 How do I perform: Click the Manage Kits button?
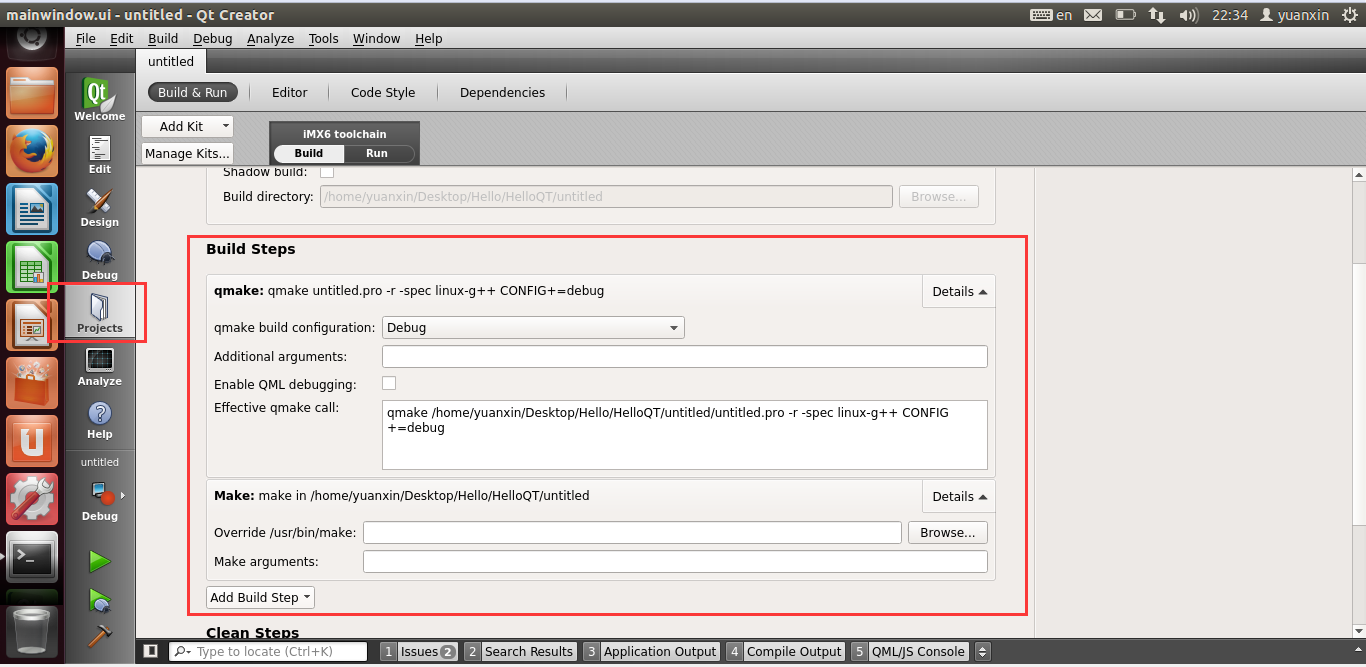(x=187, y=153)
